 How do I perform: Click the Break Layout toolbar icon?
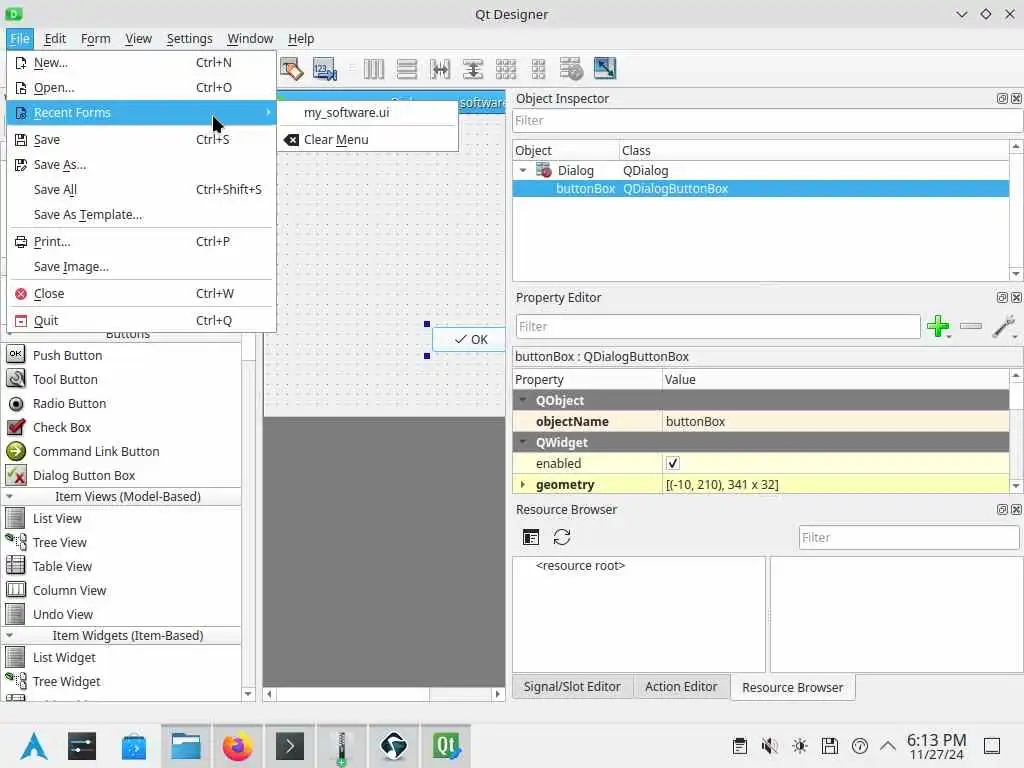571,69
